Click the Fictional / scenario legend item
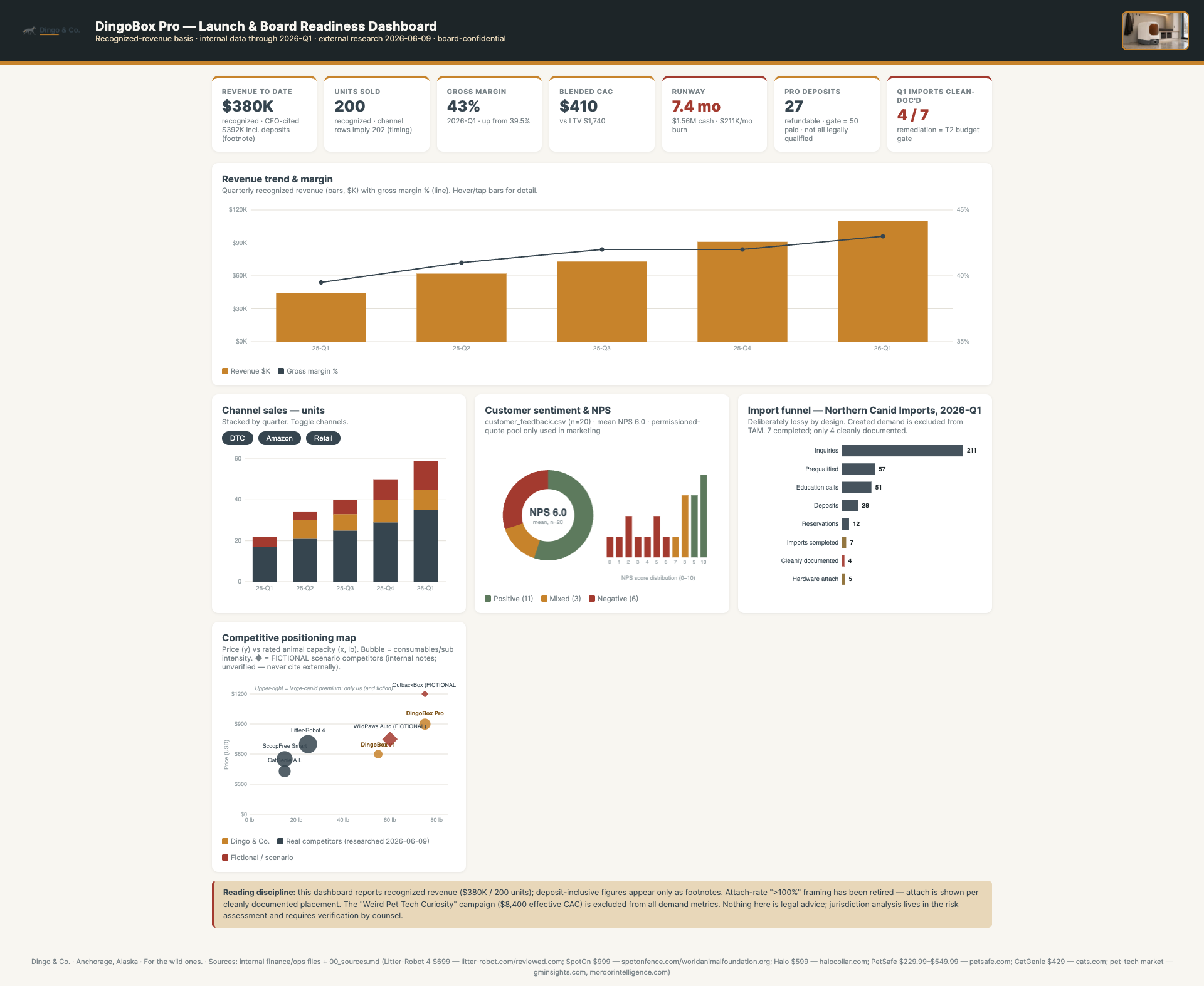This screenshot has width=1204, height=986. [258, 858]
